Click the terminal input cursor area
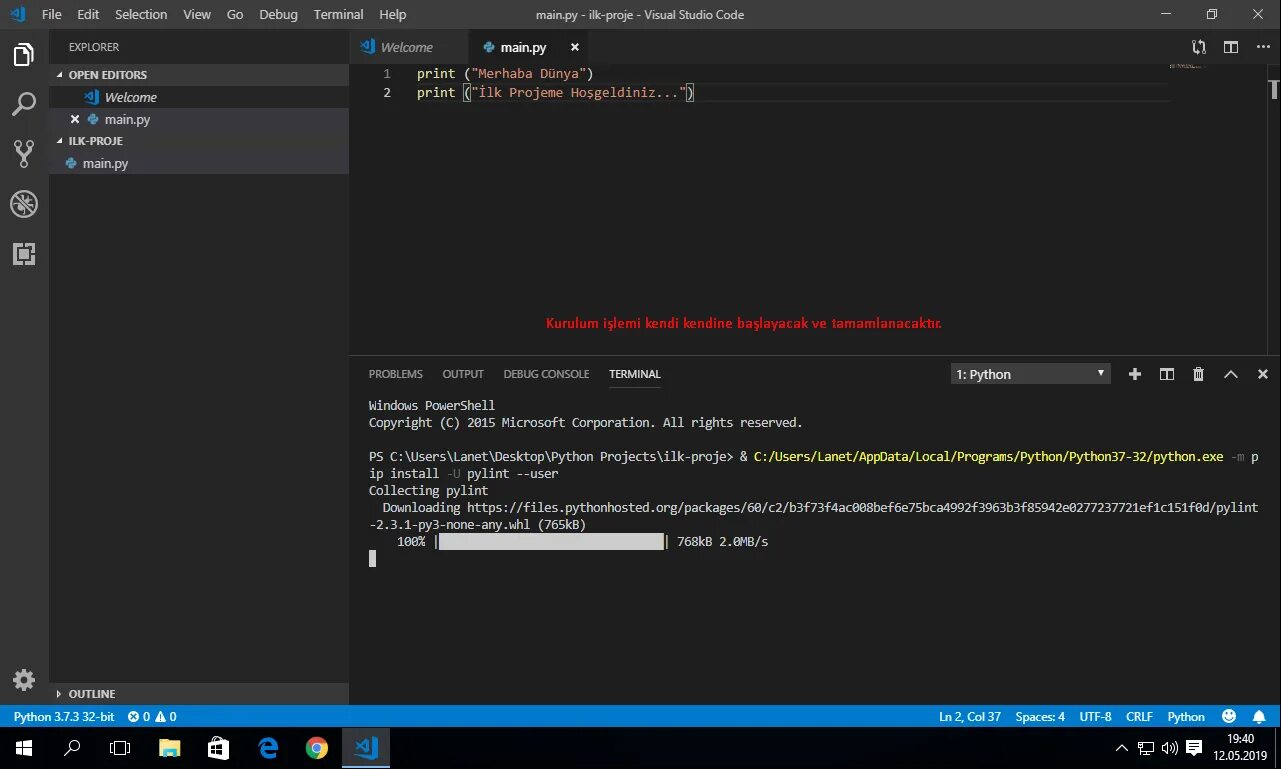 373,558
